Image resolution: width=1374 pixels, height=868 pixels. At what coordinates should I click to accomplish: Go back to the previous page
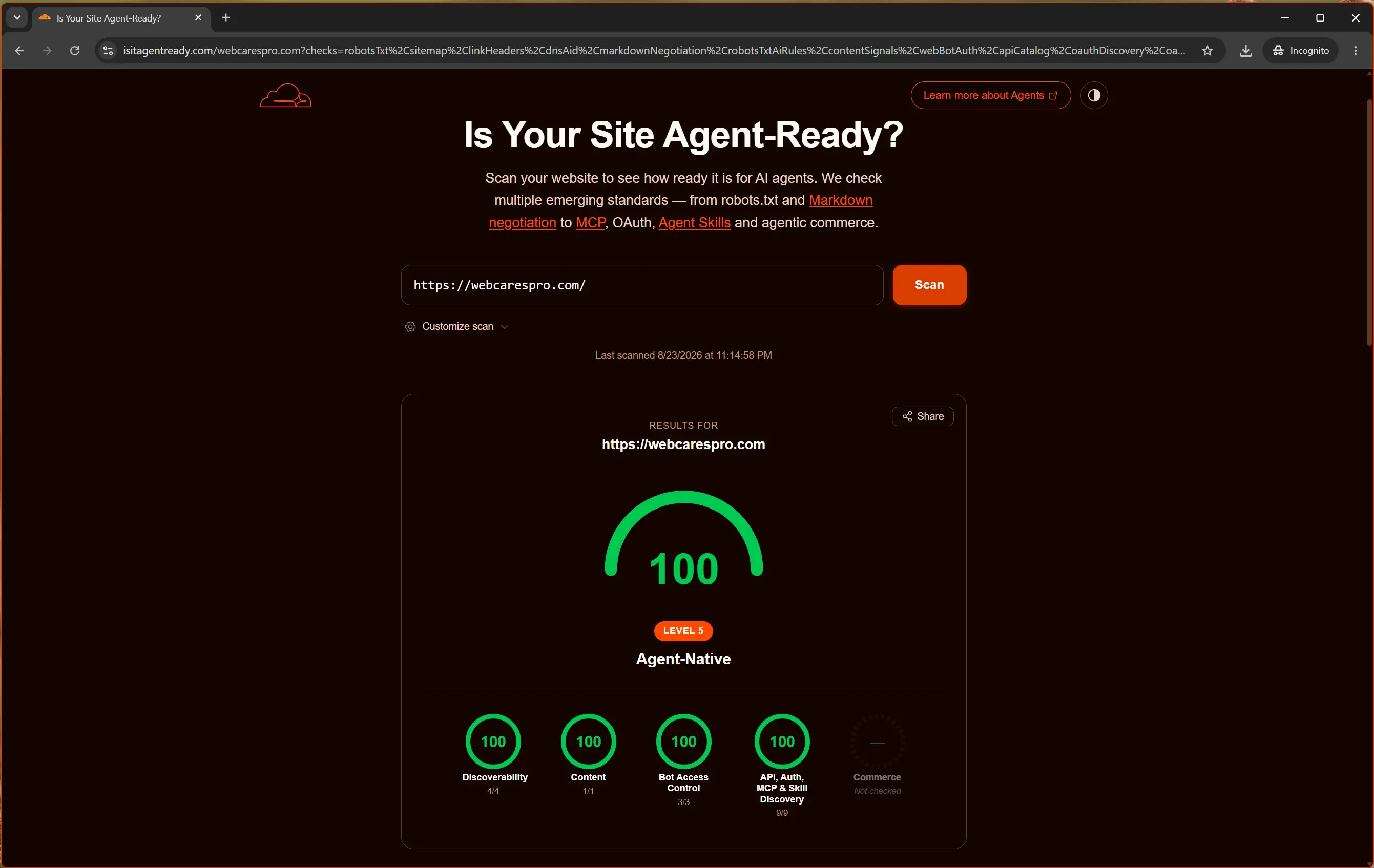click(x=19, y=51)
